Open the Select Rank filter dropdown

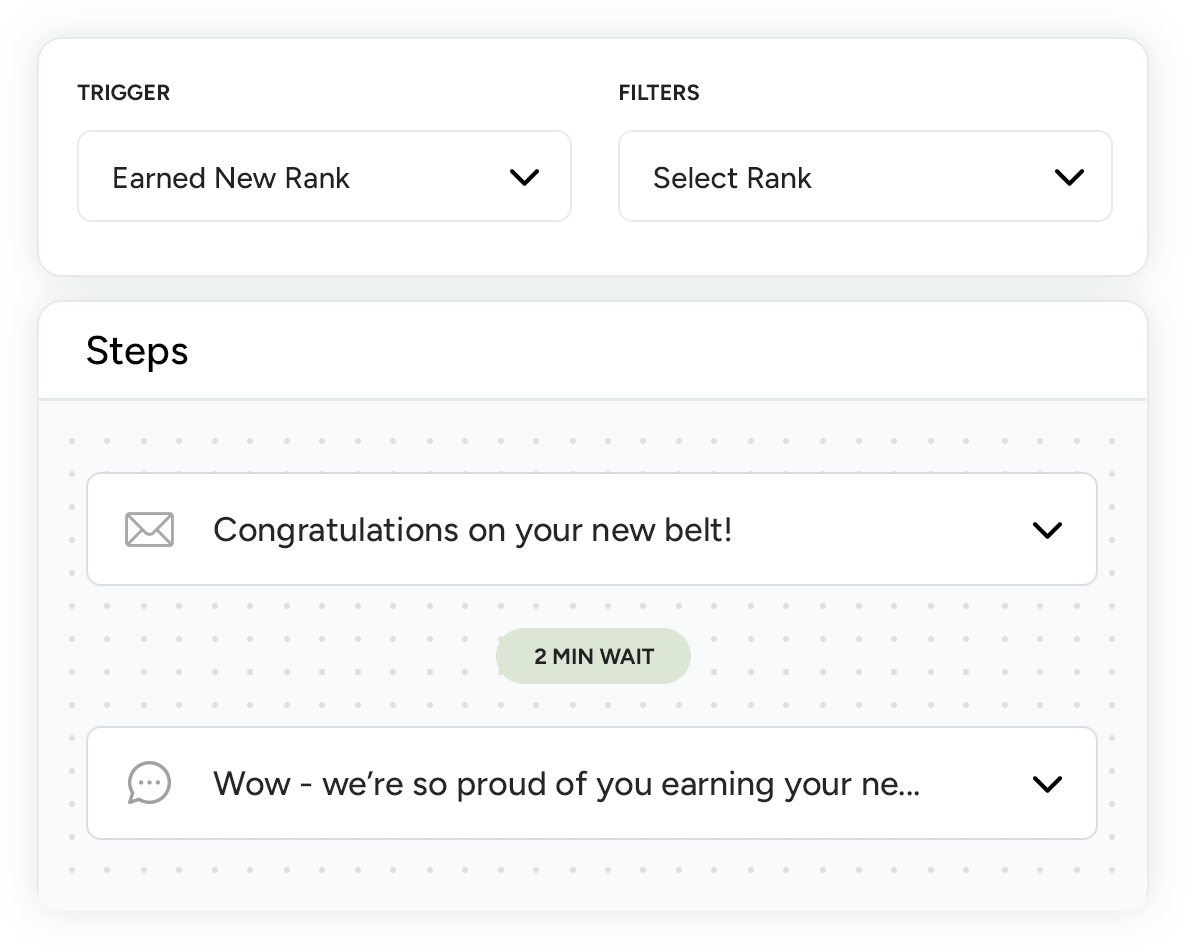[865, 177]
